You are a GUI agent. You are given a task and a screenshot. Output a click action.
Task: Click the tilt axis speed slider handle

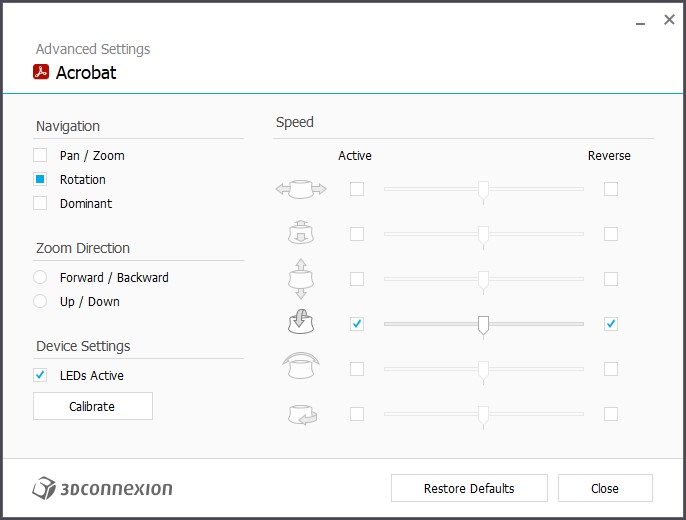[x=483, y=326]
